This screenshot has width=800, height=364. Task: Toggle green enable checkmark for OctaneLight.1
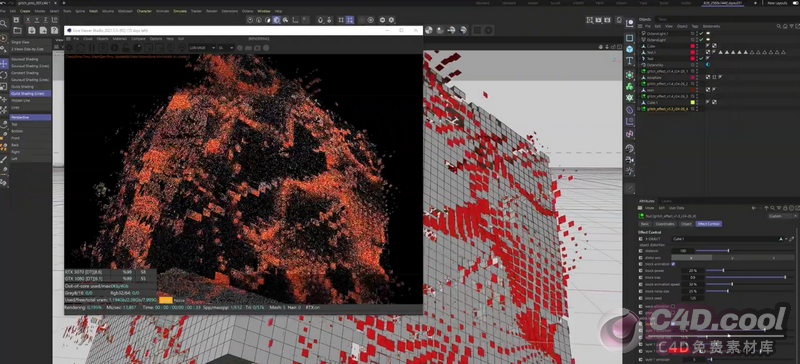click(701, 33)
